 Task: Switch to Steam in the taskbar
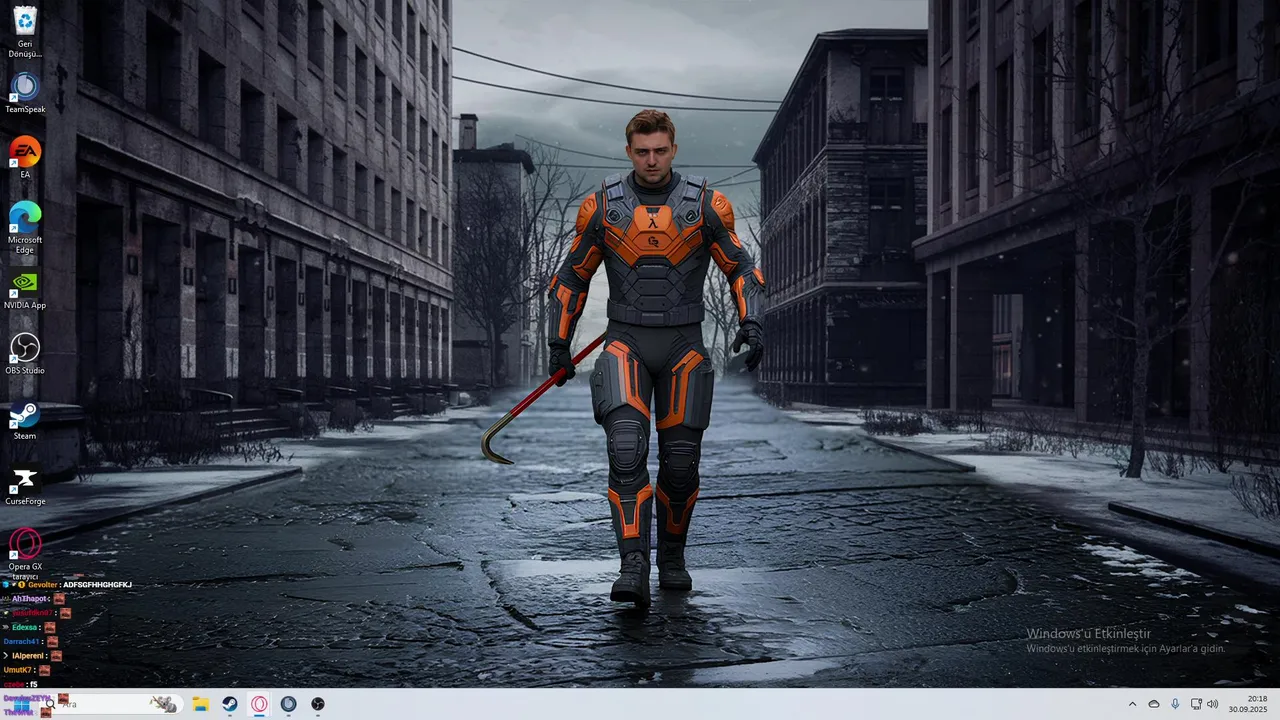pyautogui.click(x=229, y=704)
